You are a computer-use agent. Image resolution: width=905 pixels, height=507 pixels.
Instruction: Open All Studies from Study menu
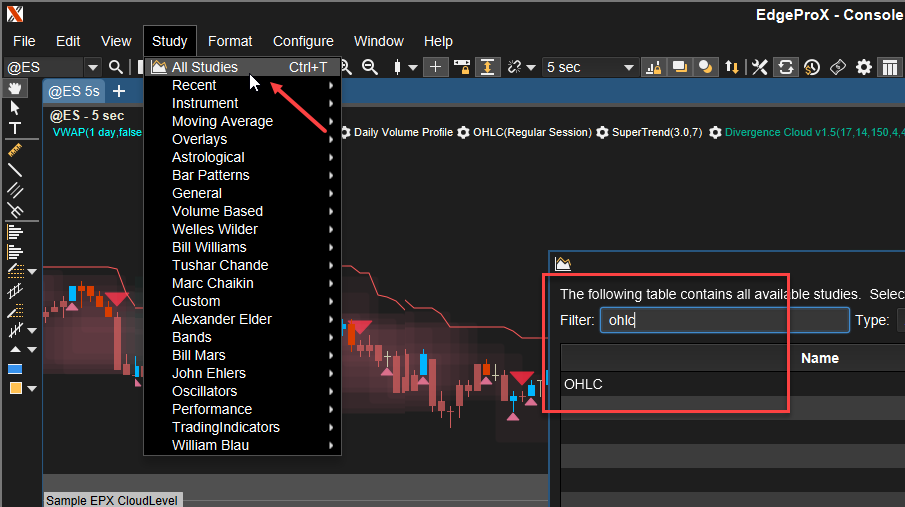pyautogui.click(x=204, y=67)
